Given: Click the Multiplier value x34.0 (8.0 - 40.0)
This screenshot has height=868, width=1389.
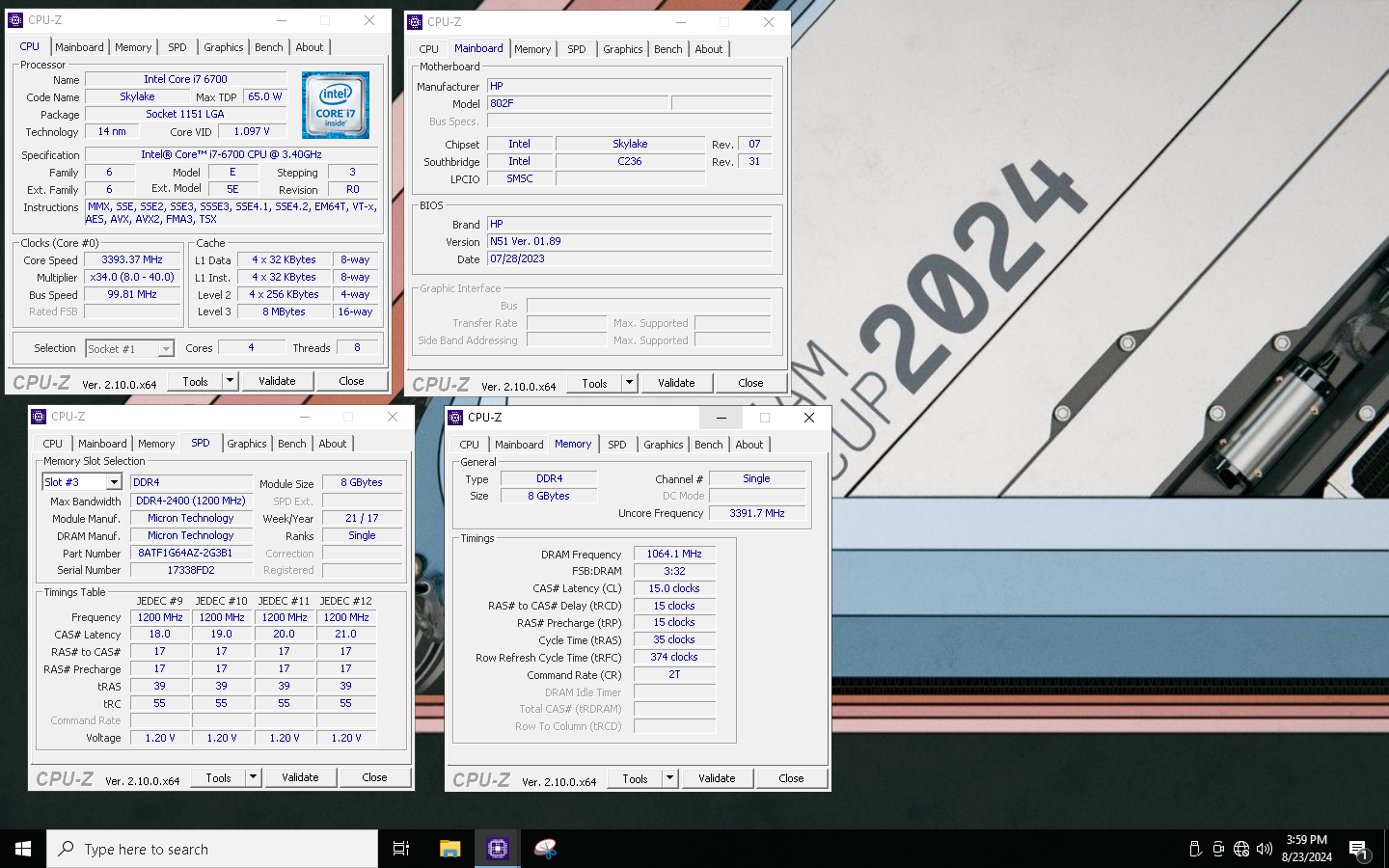Looking at the screenshot, I should point(132,277).
